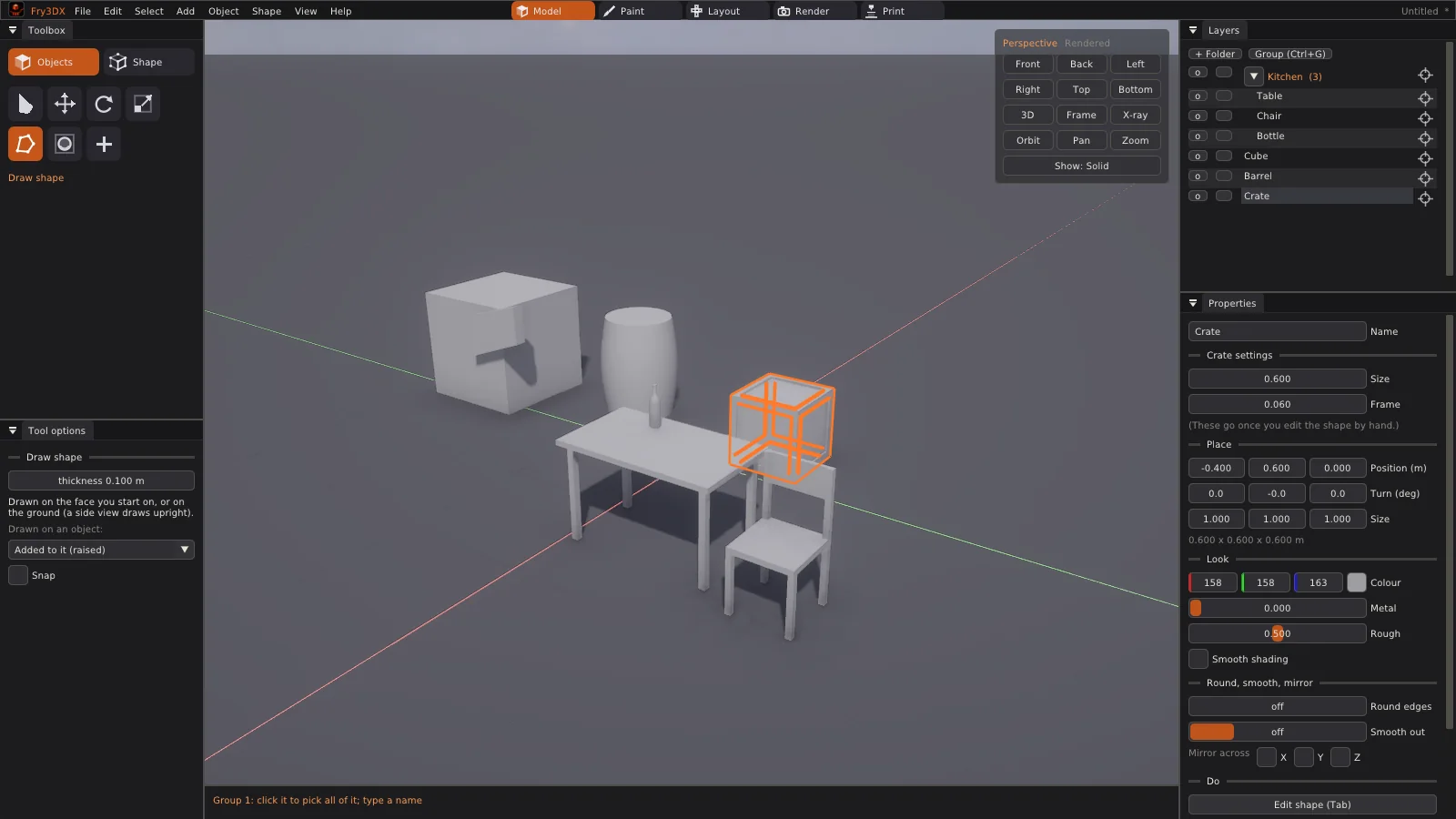Adjust the Rough slider
The width and height of the screenshot is (1456, 819).
(x=1277, y=633)
